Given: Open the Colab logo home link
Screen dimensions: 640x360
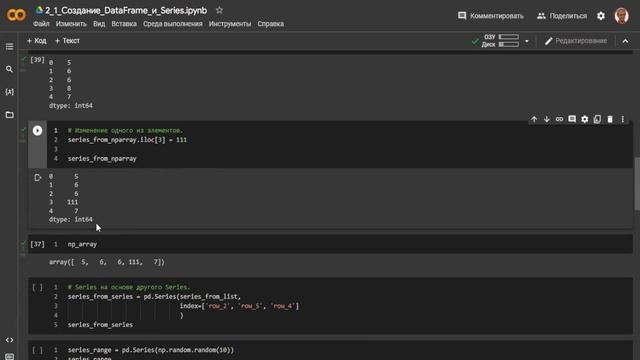Looking at the screenshot, I should [x=16, y=15].
